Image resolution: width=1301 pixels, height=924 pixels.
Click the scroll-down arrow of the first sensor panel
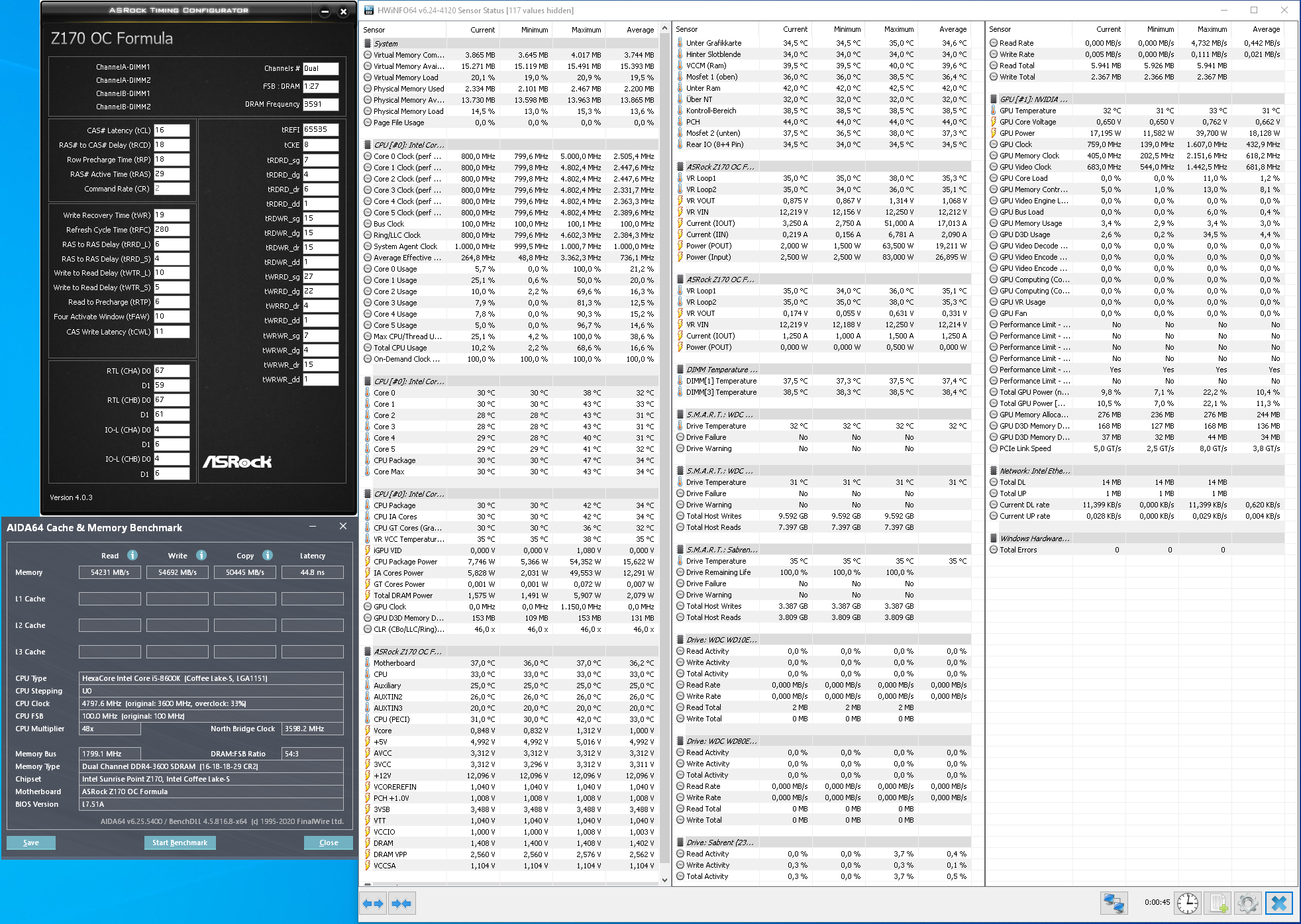point(664,880)
